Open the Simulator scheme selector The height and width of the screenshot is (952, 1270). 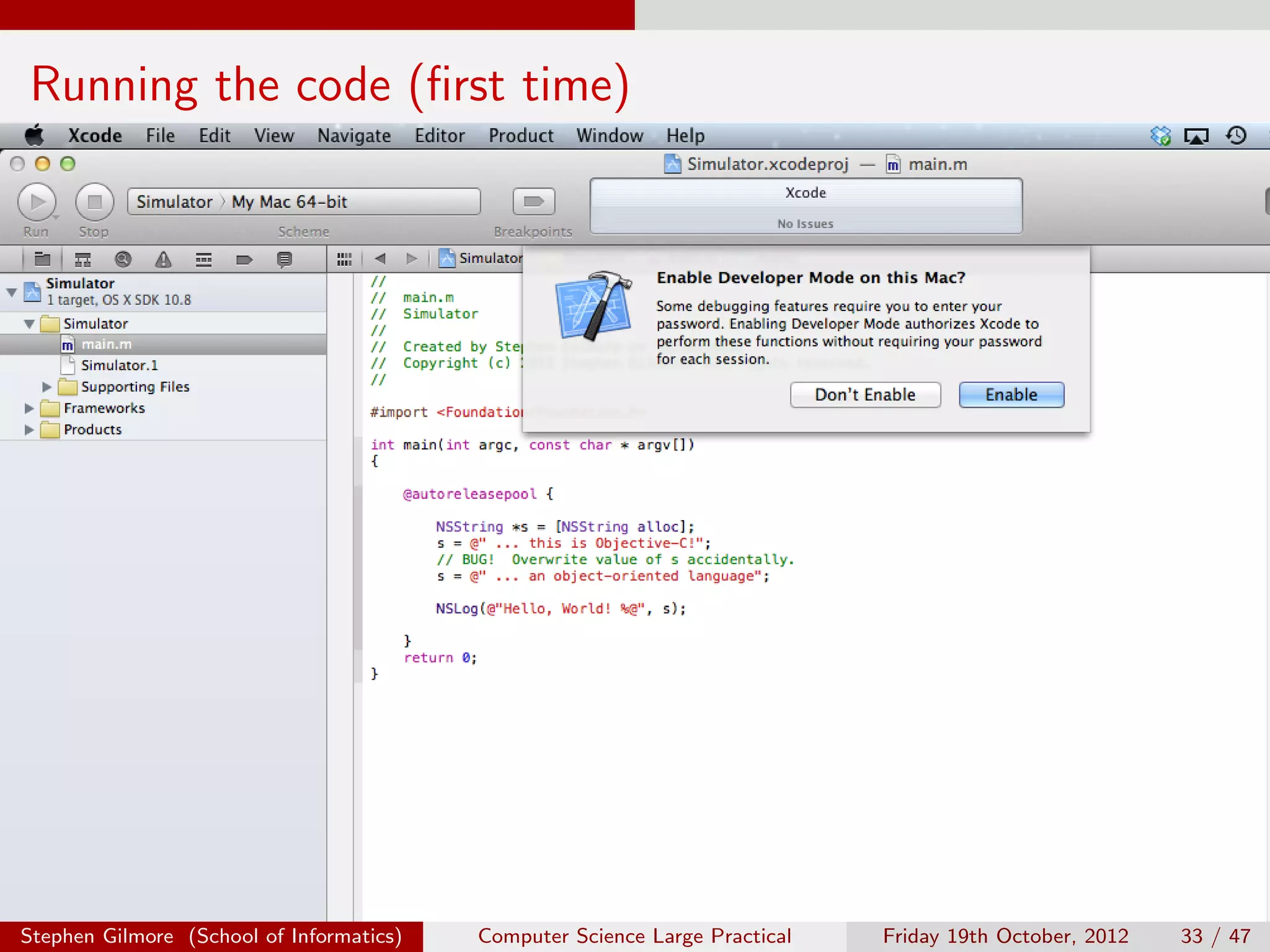tap(175, 202)
